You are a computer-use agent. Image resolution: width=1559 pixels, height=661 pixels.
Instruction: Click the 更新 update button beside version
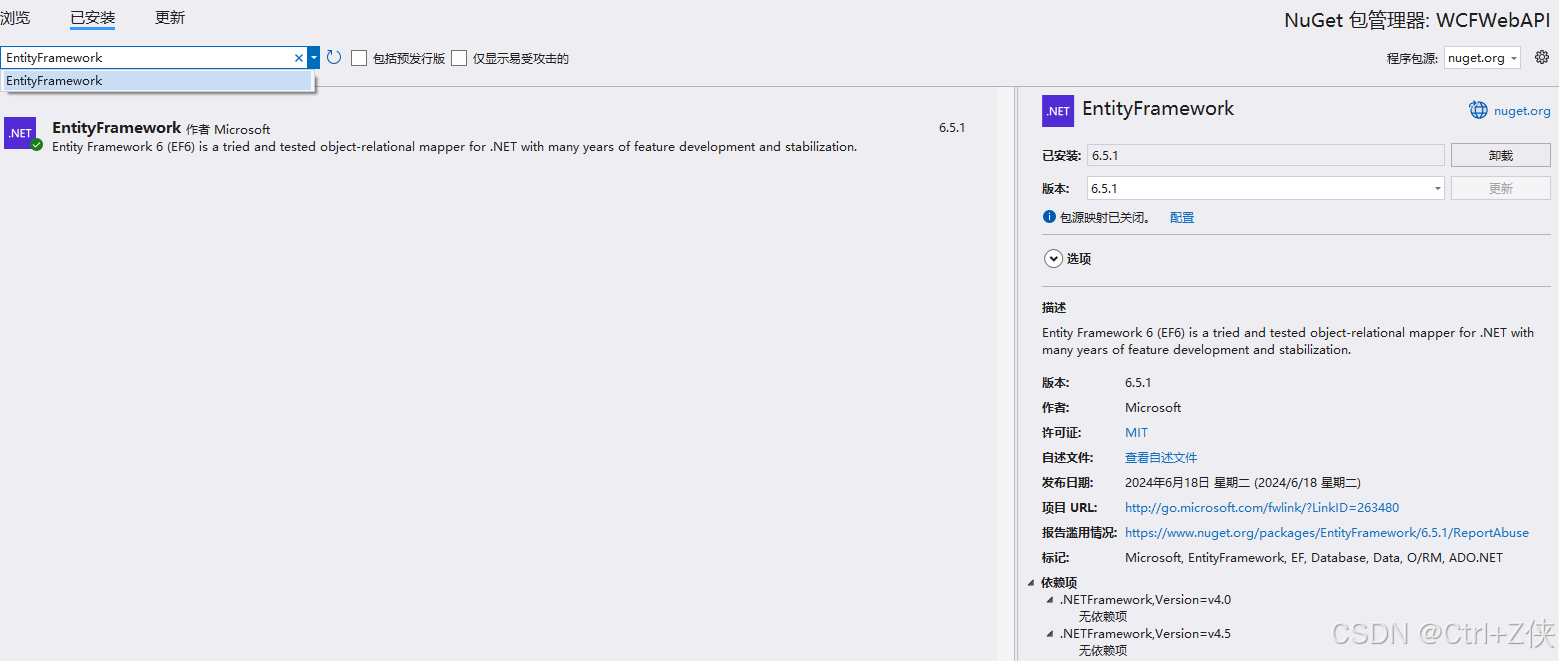pyautogui.click(x=1500, y=188)
